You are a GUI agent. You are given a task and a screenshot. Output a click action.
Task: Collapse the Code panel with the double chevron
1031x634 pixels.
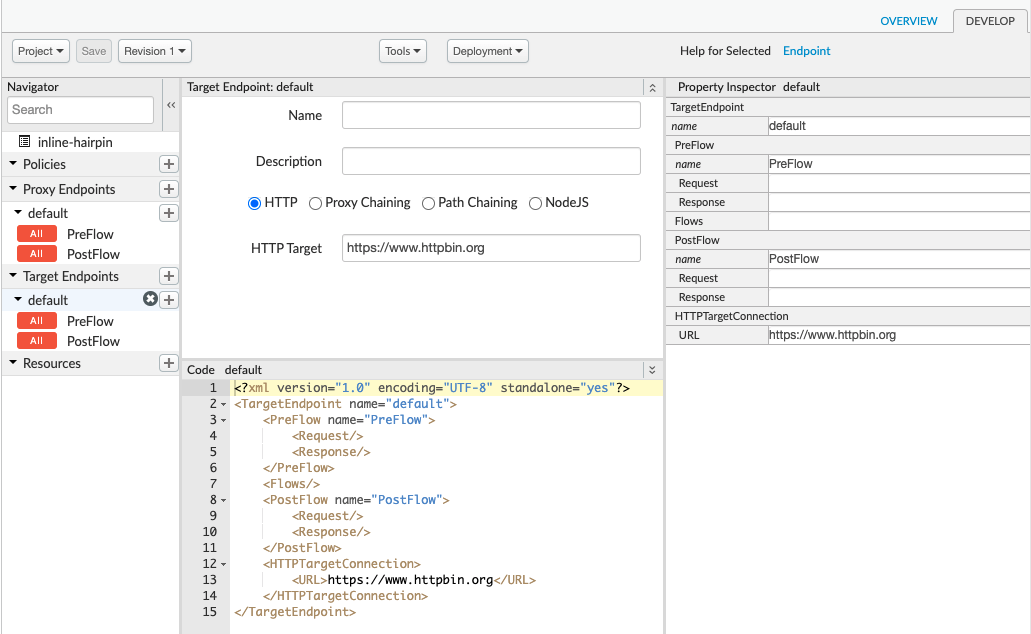652,370
